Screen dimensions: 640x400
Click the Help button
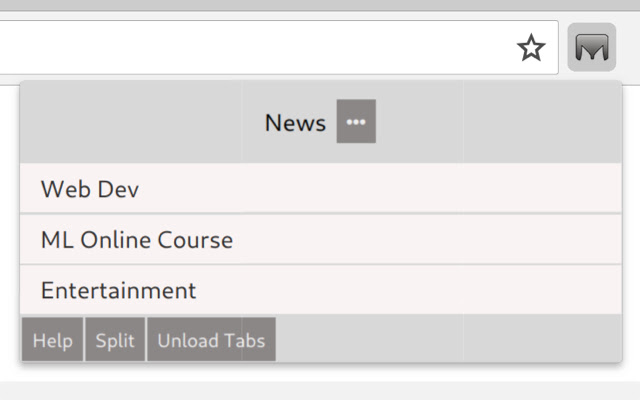pos(53,340)
